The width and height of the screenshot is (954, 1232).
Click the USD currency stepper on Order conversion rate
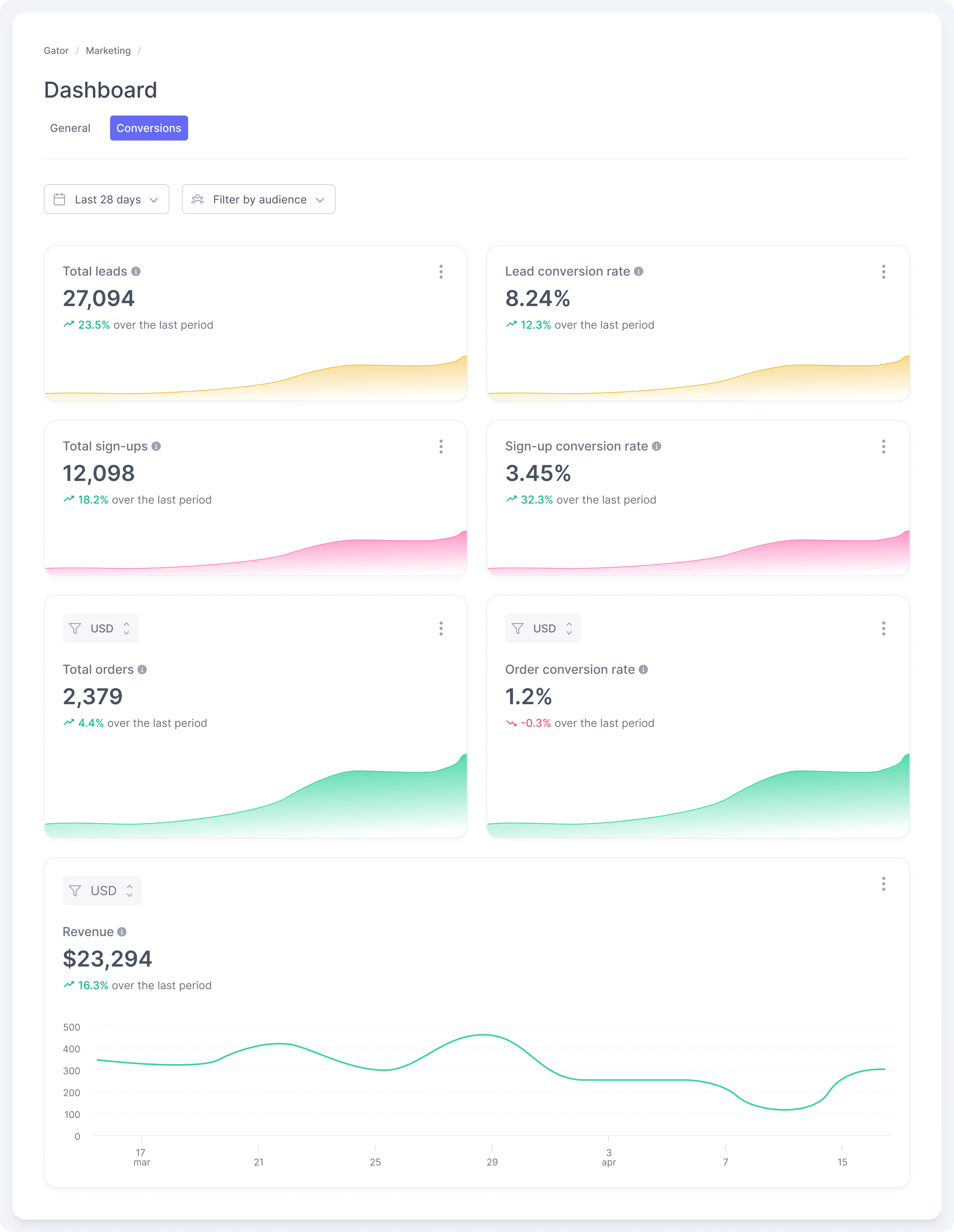coord(570,628)
